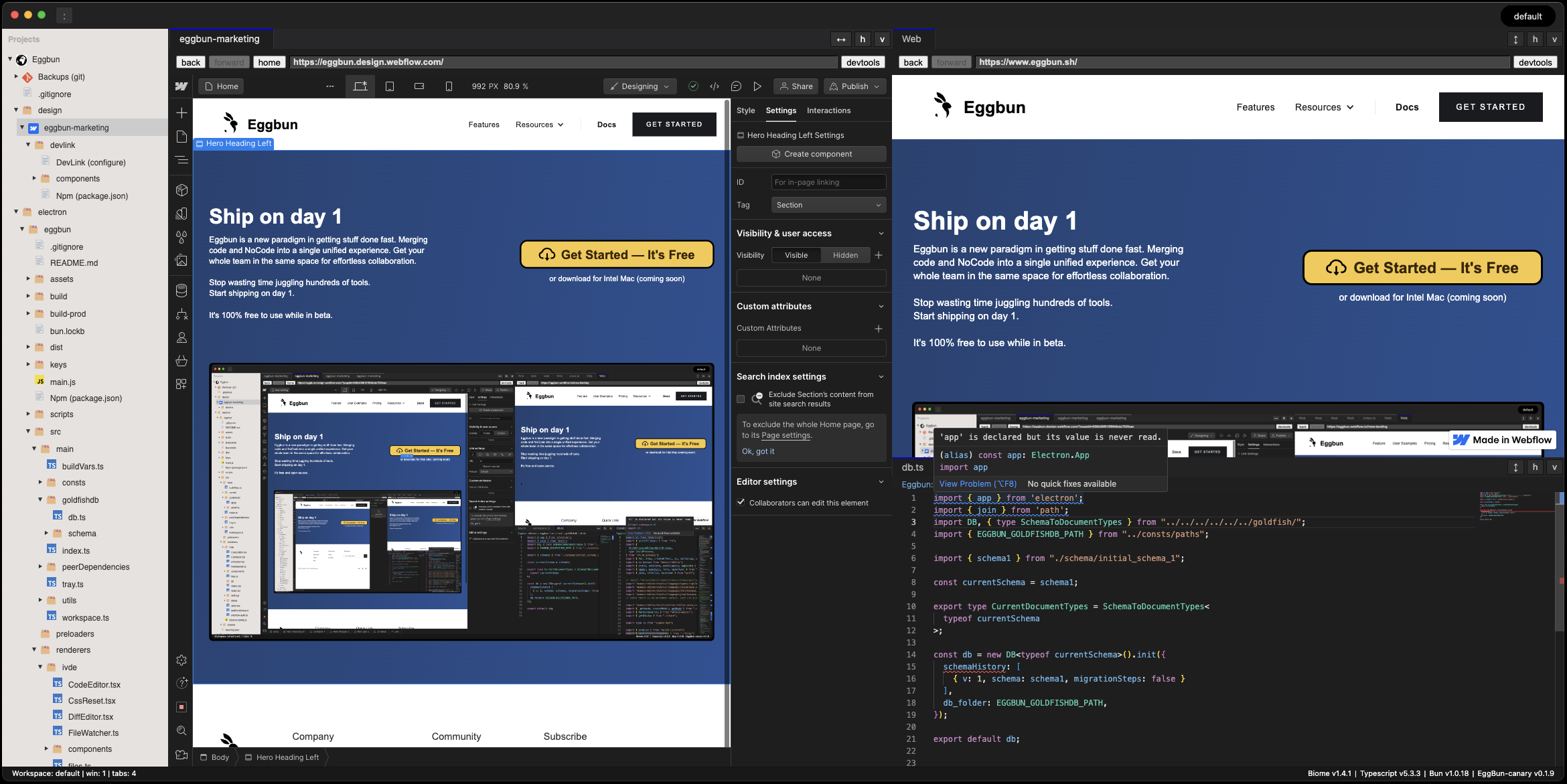Image resolution: width=1567 pixels, height=784 pixels.
Task: Click Create component button
Action: 811,154
